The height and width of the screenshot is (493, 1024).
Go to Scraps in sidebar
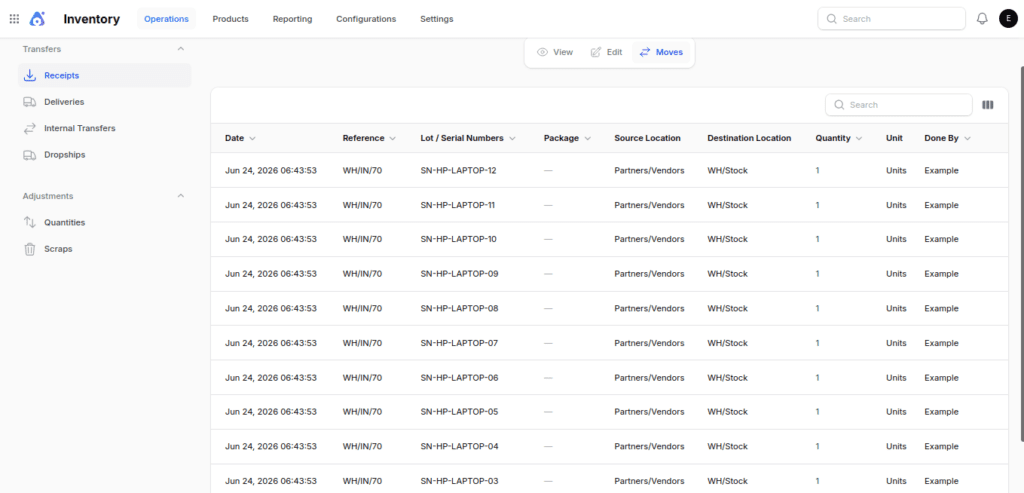tap(104, 249)
